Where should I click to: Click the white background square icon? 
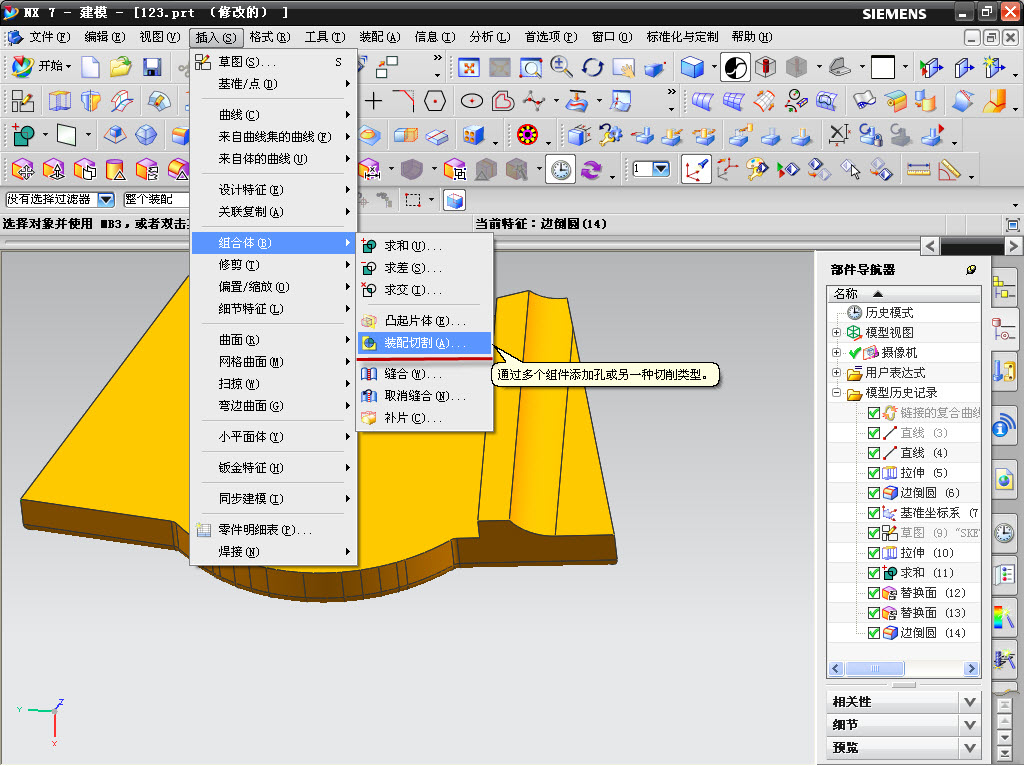point(882,67)
